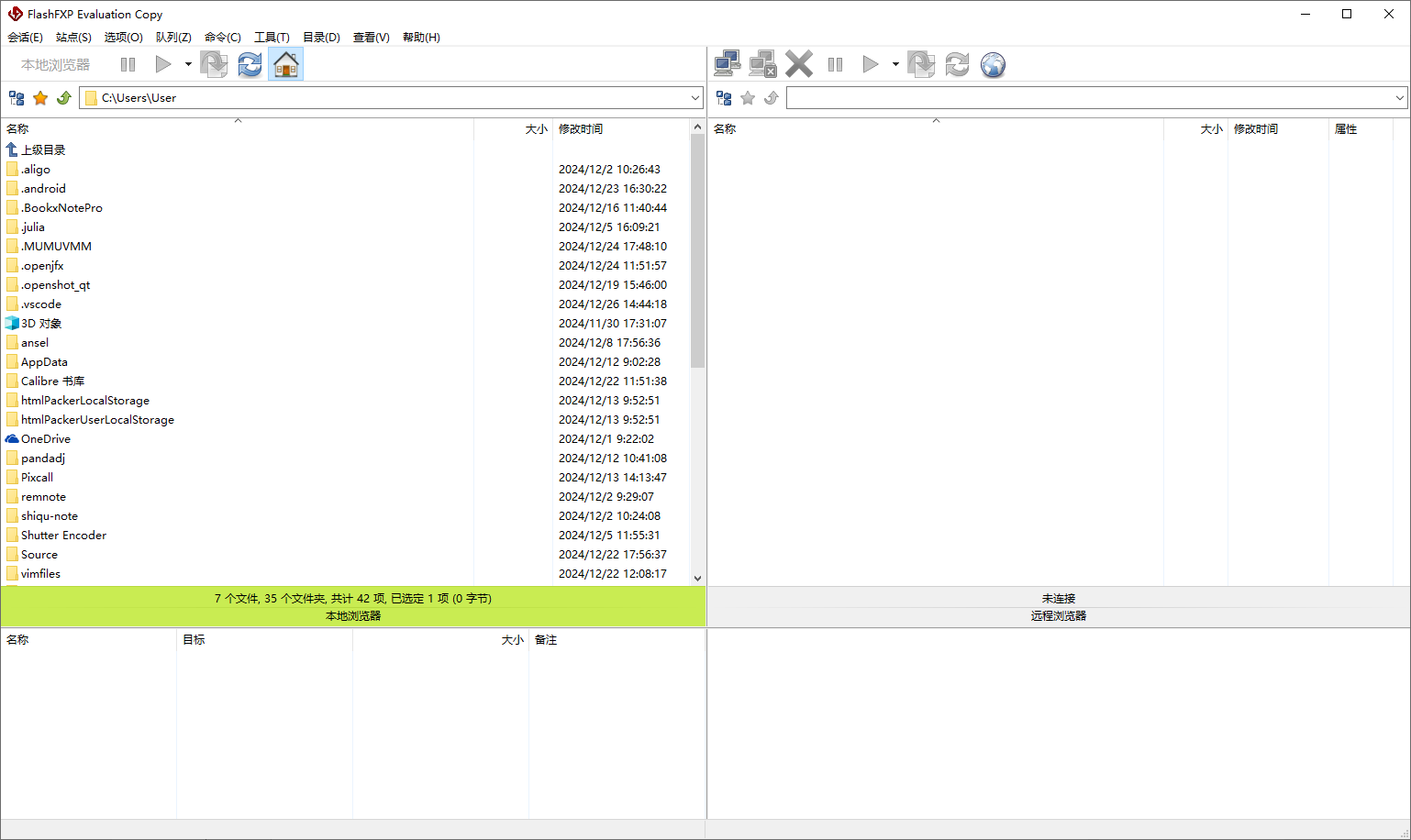1411x840 pixels.
Task: Refresh the local browser file list
Action: click(x=250, y=64)
